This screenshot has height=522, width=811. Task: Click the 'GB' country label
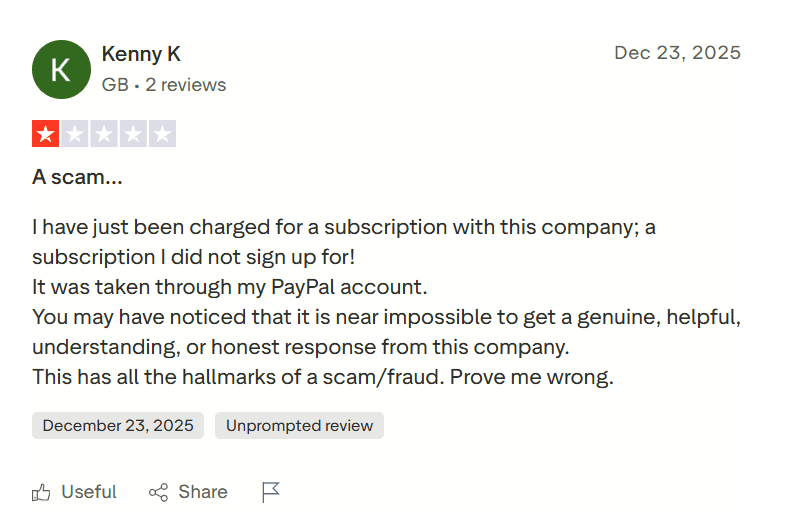coord(115,85)
